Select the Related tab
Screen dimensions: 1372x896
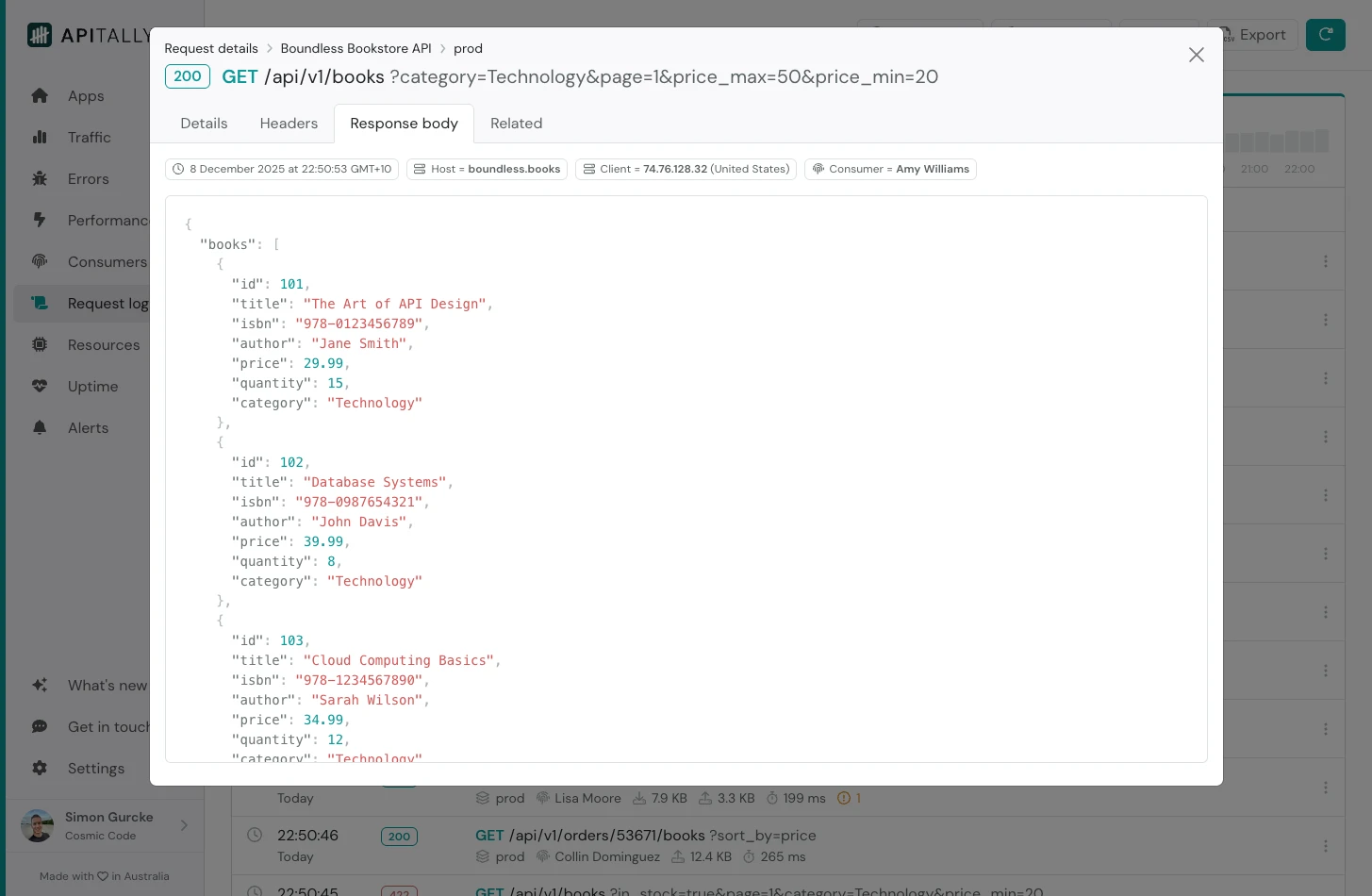pyautogui.click(x=516, y=124)
